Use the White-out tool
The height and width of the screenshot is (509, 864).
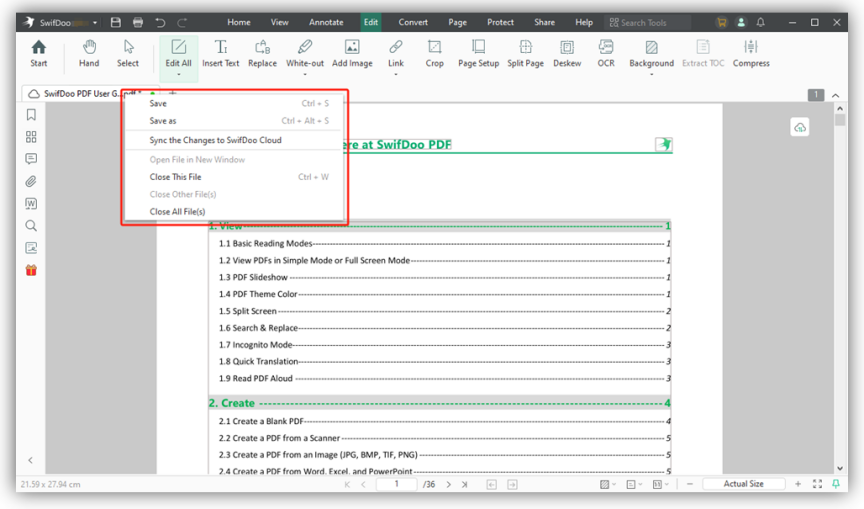pyautogui.click(x=305, y=53)
